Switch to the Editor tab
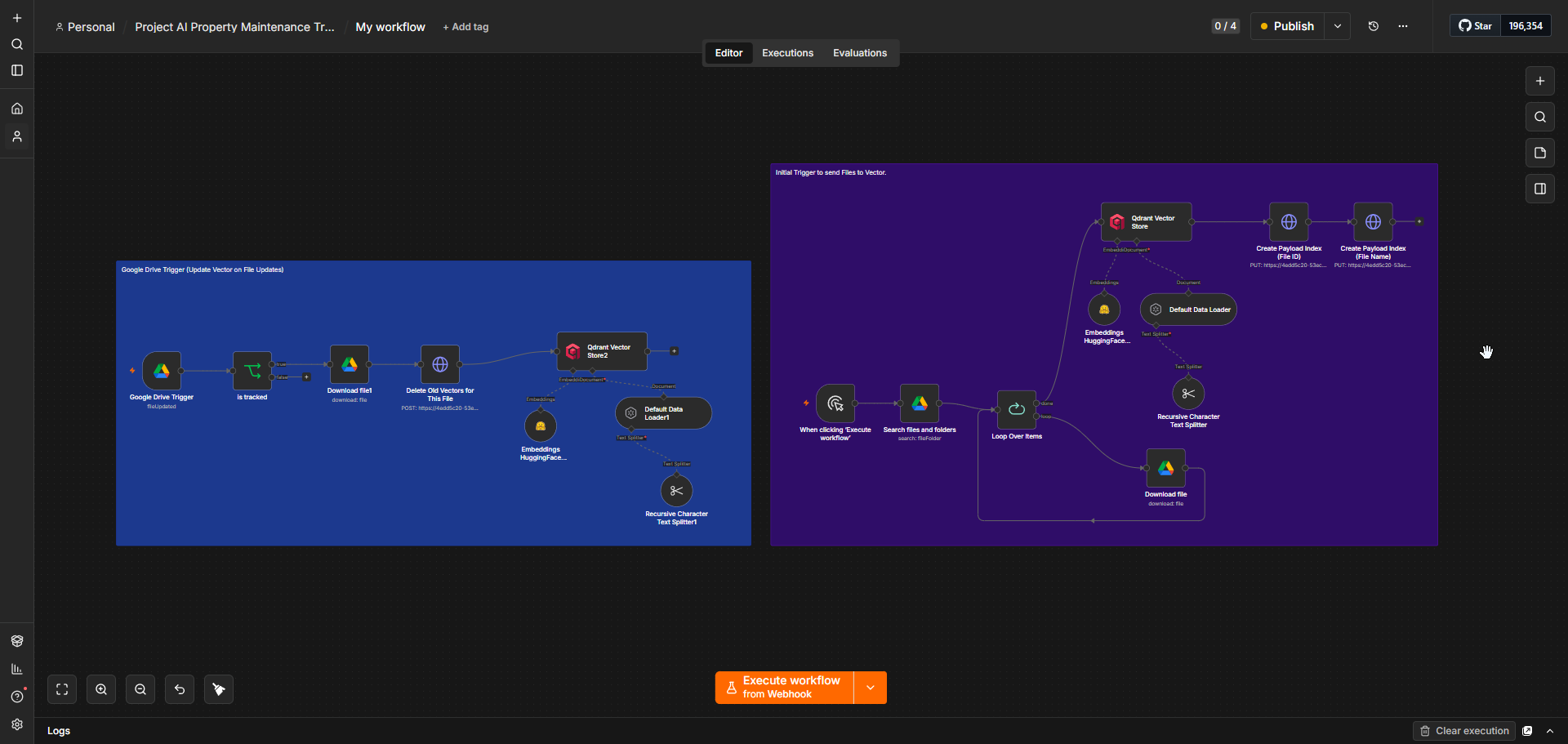This screenshot has width=1568, height=744. pyautogui.click(x=728, y=53)
